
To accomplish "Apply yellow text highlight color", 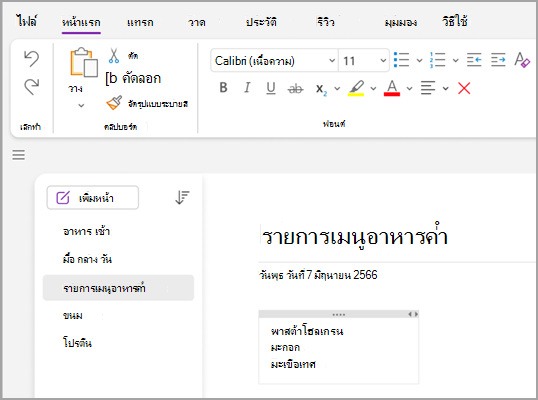I will tap(356, 88).
